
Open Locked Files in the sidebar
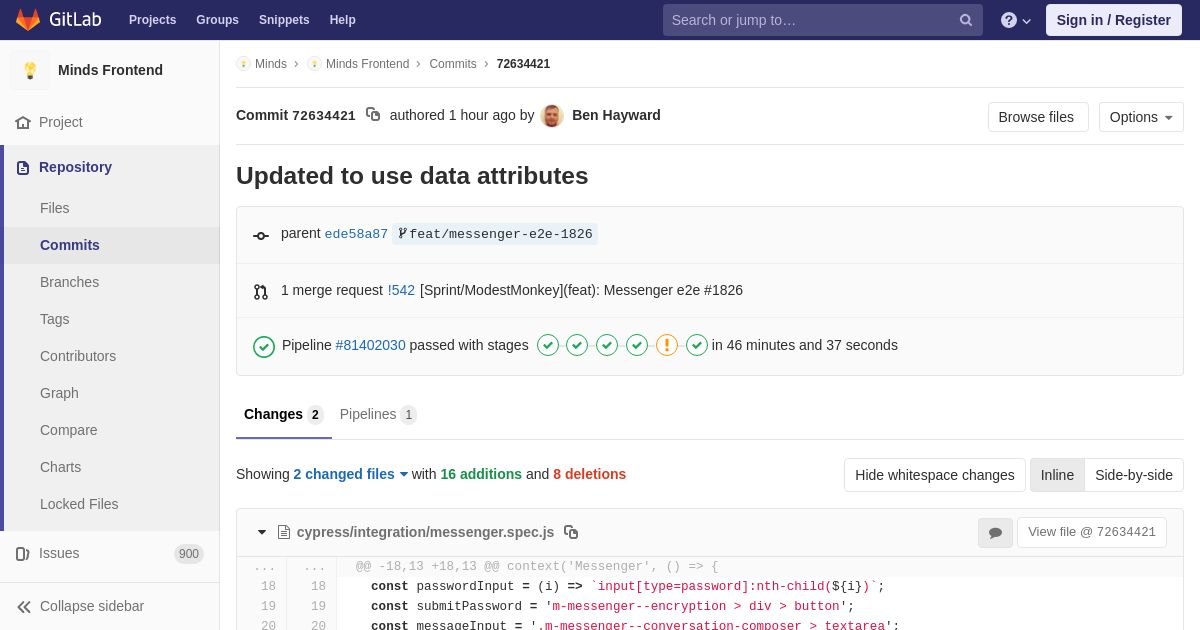[x=110, y=504]
